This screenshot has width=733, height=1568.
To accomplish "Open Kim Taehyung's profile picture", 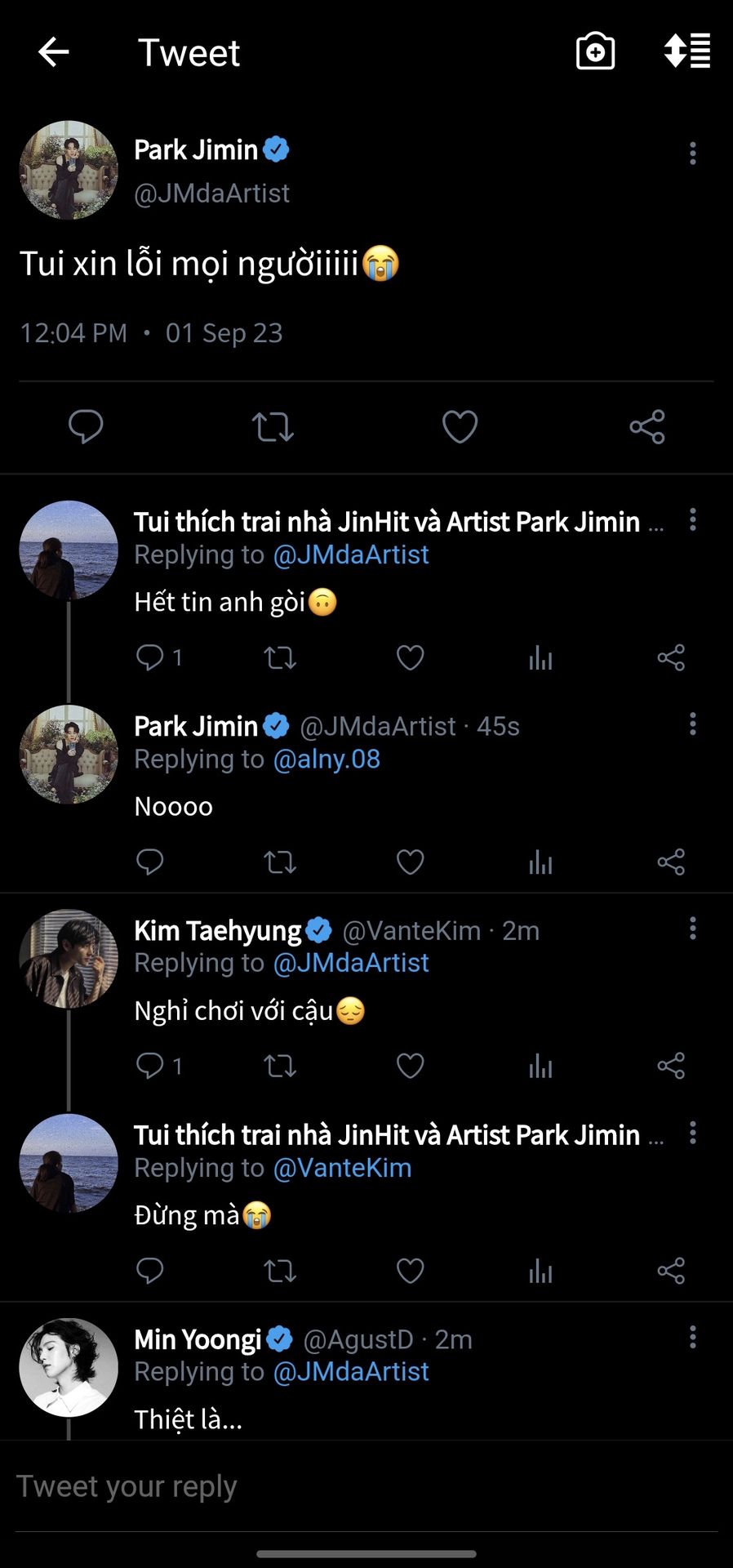I will [69, 959].
